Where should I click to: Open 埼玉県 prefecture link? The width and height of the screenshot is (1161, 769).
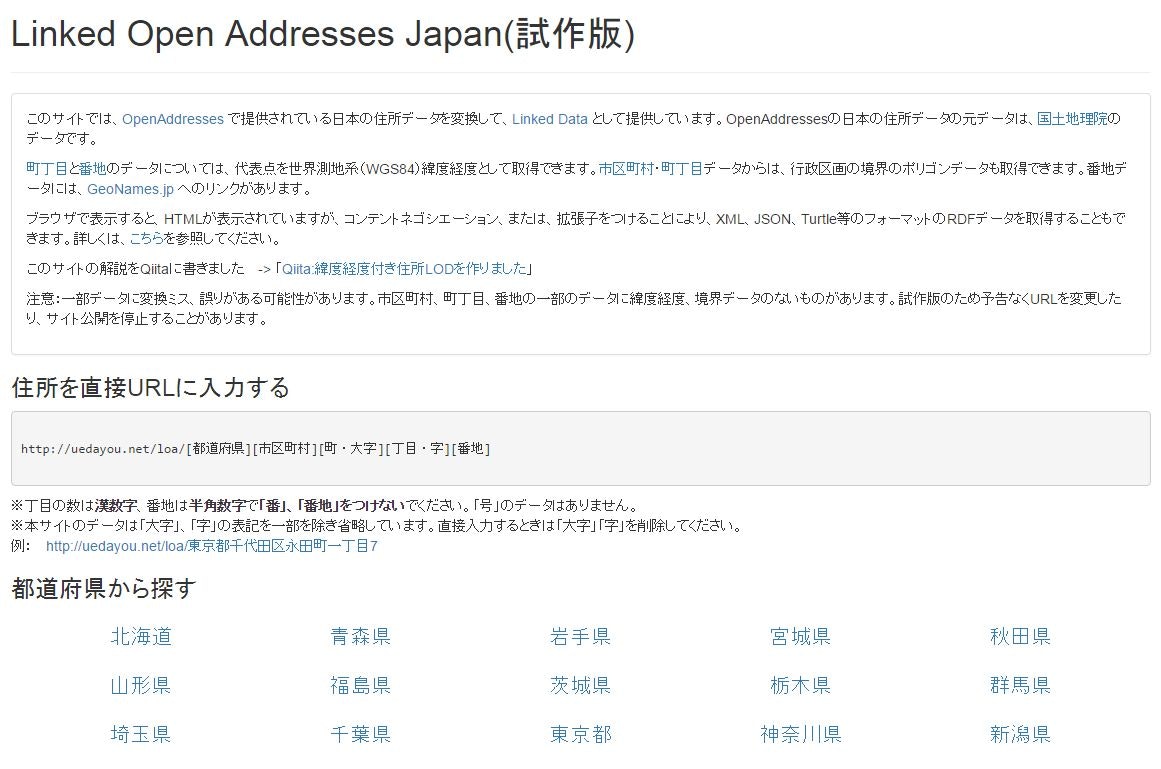point(141,734)
